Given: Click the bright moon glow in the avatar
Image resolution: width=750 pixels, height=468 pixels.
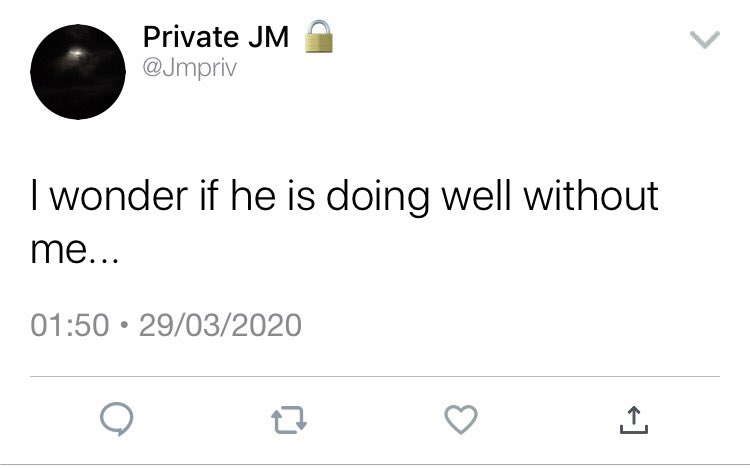Looking at the screenshot, I should pyautogui.click(x=75, y=53).
